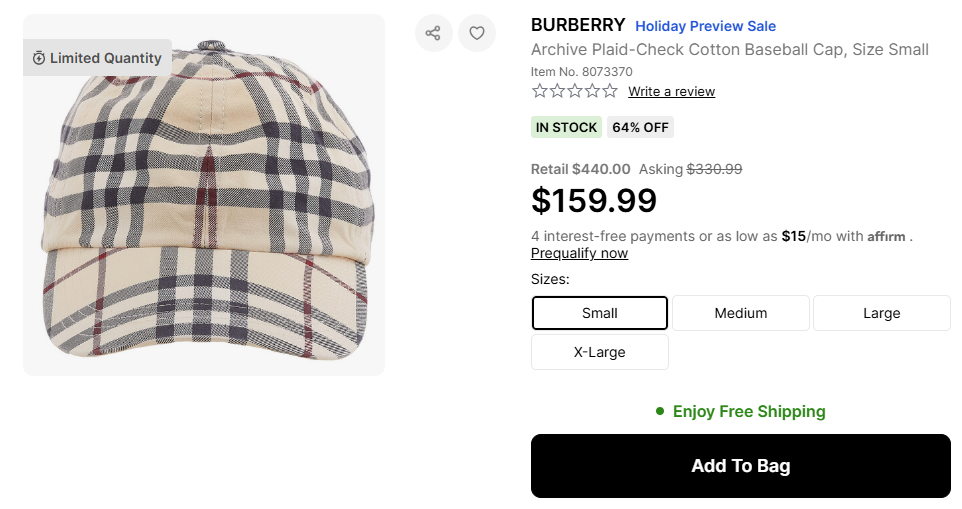Click the fifth review star
The height and width of the screenshot is (509, 962).
click(x=609, y=91)
